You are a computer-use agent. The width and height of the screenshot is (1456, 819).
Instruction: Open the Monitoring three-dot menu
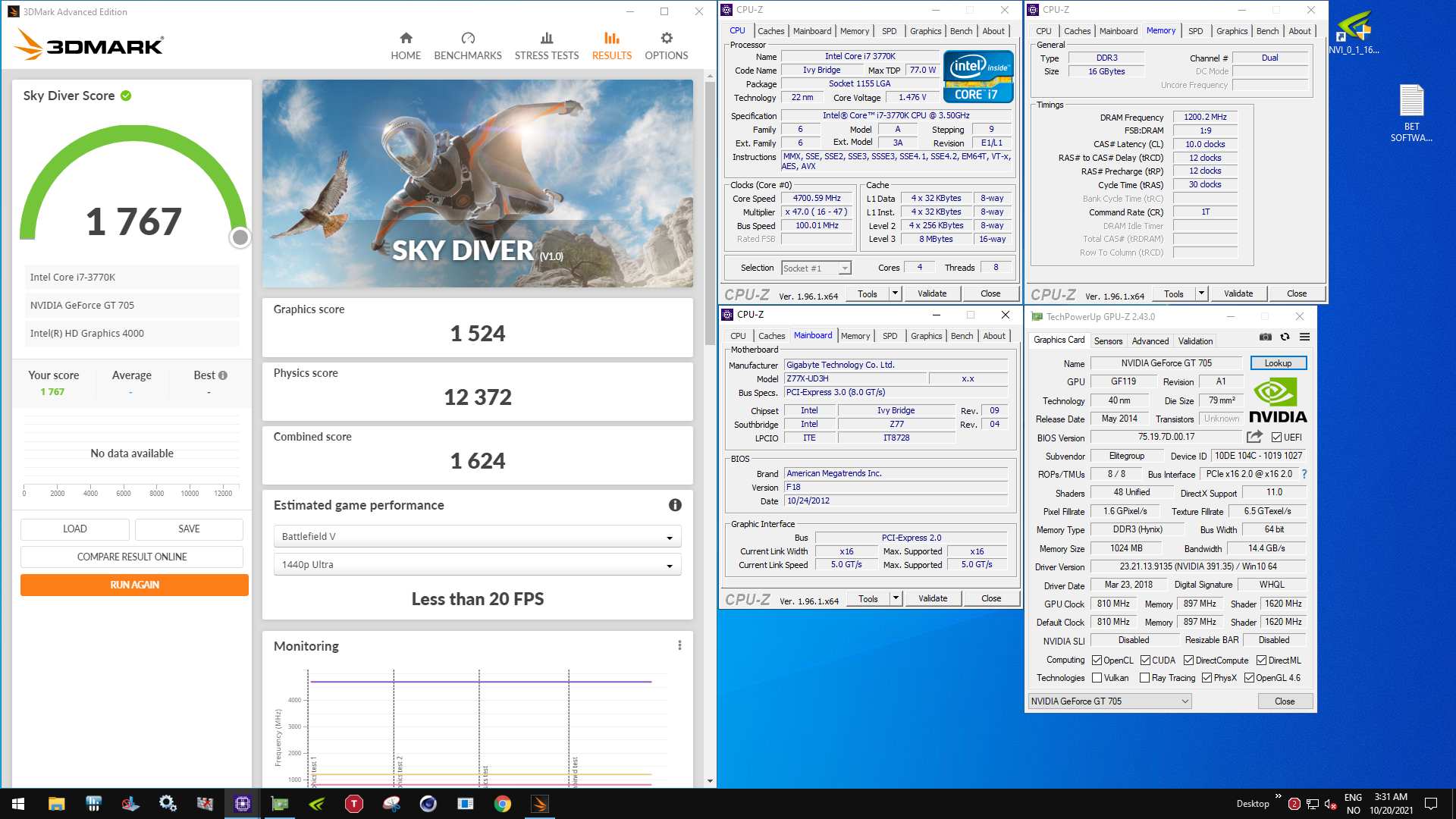[679, 645]
